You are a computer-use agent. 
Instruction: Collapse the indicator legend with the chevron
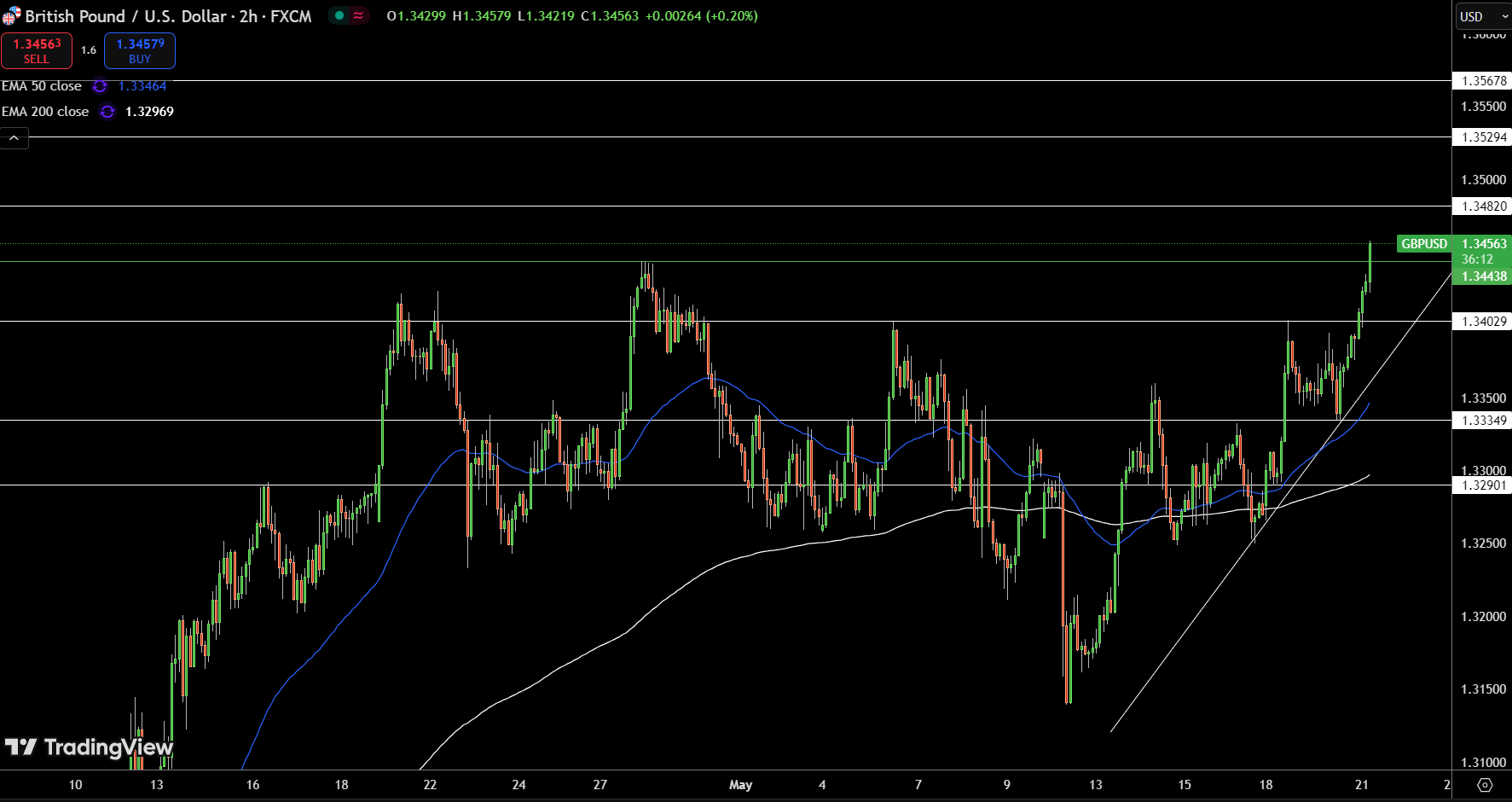14,137
